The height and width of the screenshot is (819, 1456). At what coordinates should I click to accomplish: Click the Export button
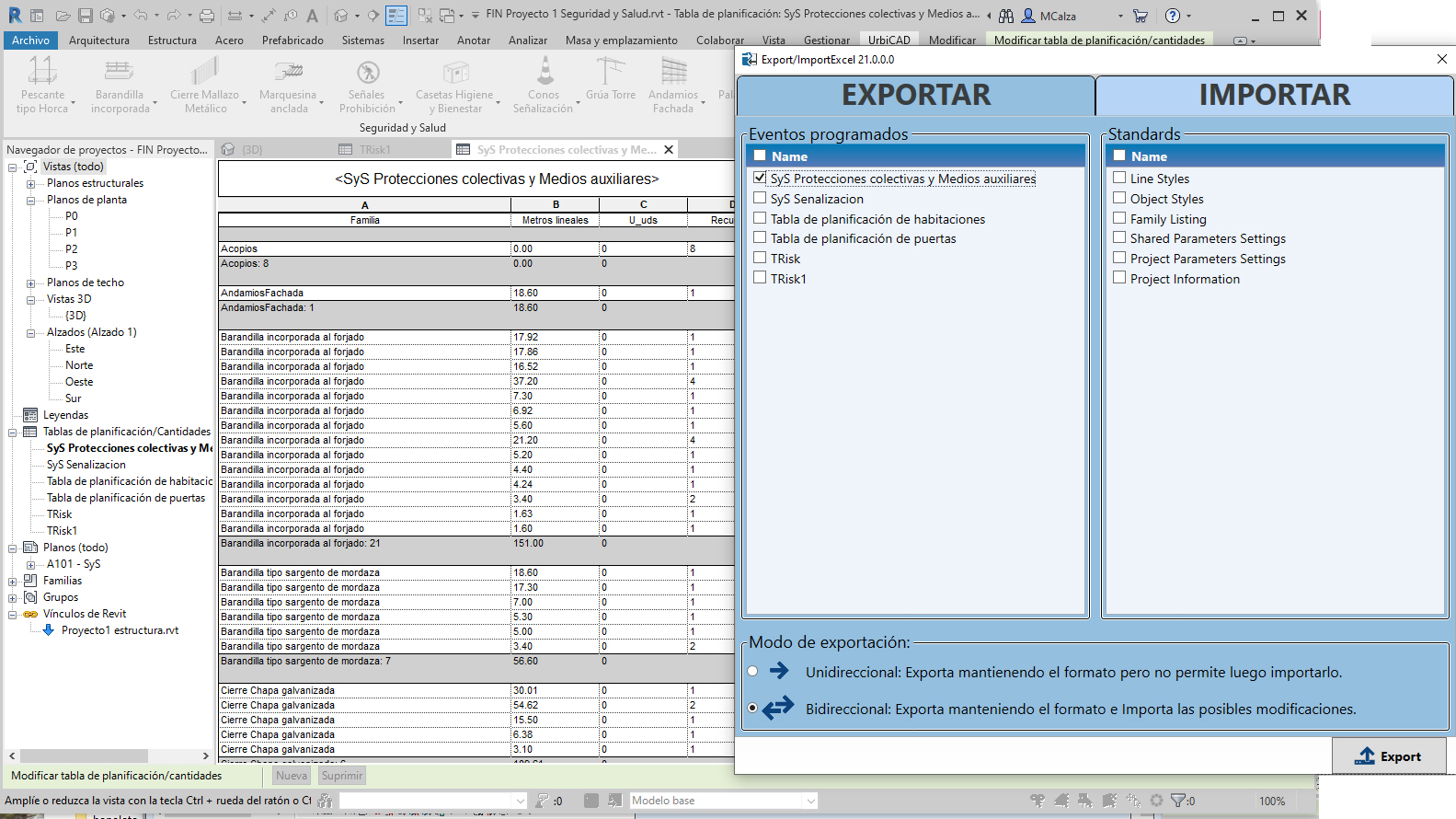1389,756
